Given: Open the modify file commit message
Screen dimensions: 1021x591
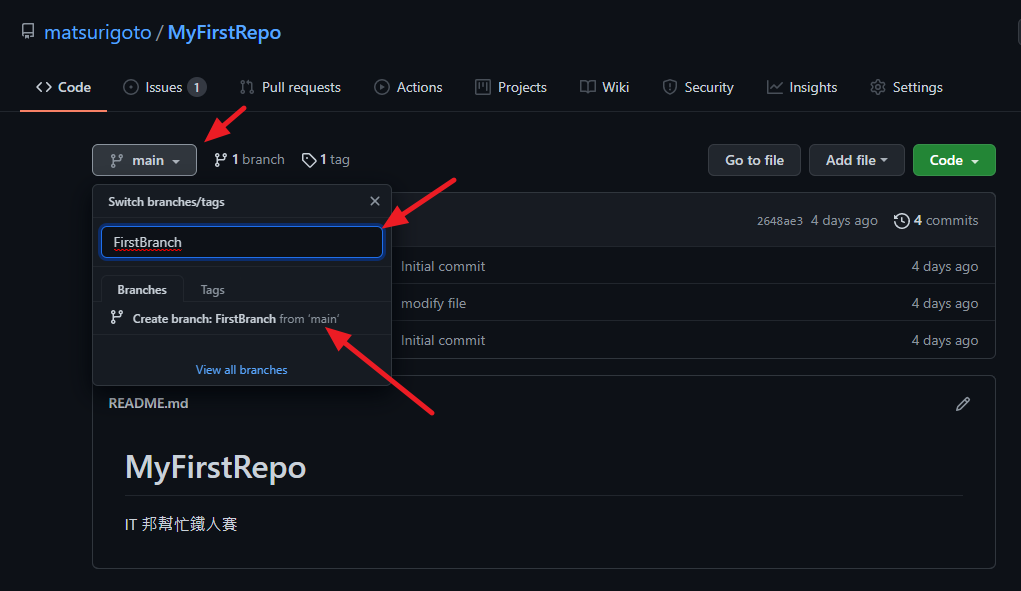Looking at the screenshot, I should [434, 303].
